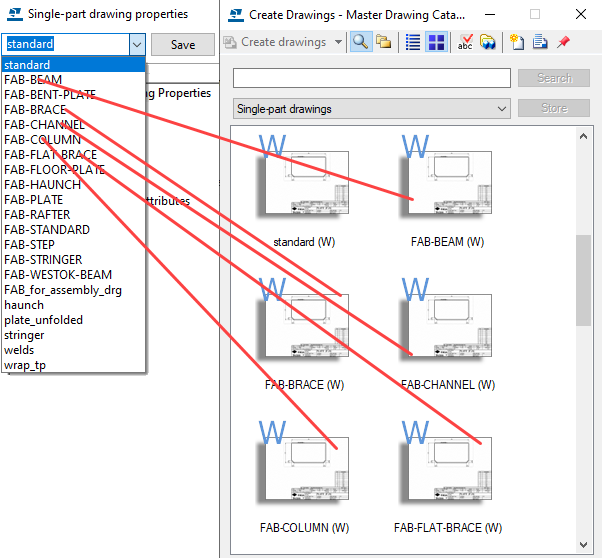Click the stacked documents toolbar icon
The image size is (602, 558).
[x=540, y=42]
